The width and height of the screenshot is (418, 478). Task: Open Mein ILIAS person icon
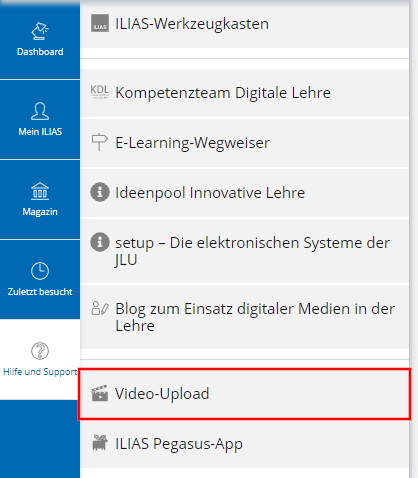pyautogui.click(x=40, y=111)
